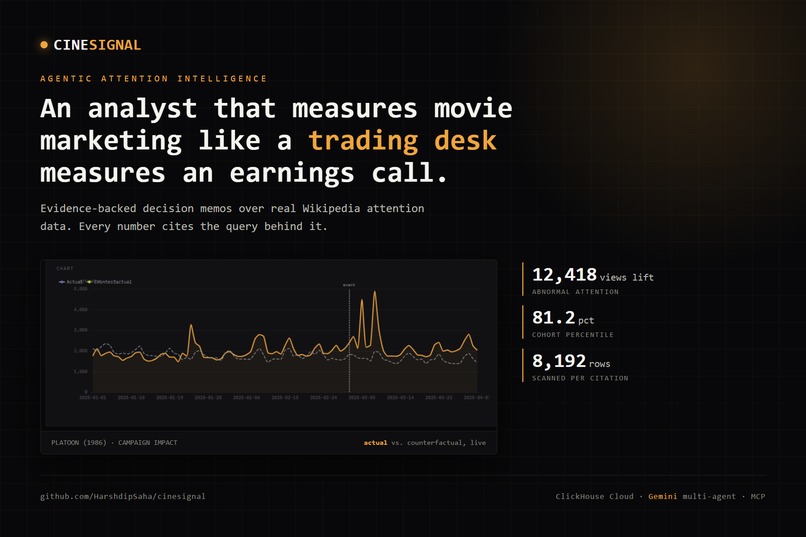
Task: Click the CINESIGNAL logo text
Action: point(97,45)
